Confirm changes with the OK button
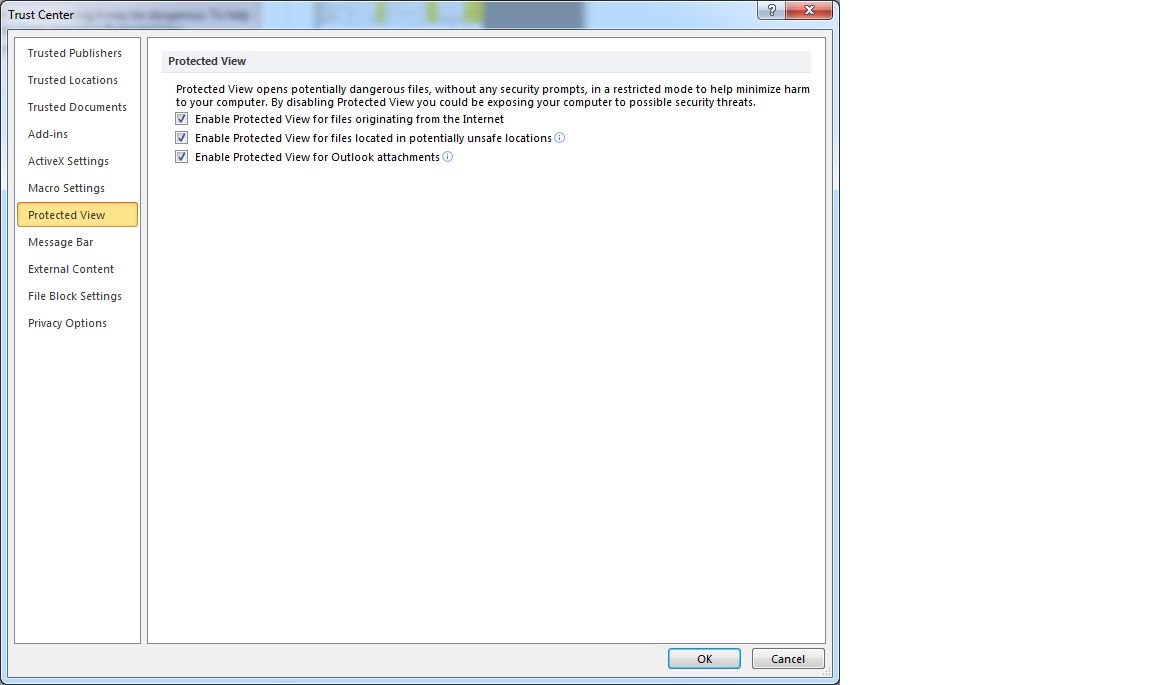Image resolution: width=1152 pixels, height=685 pixels. coord(704,659)
